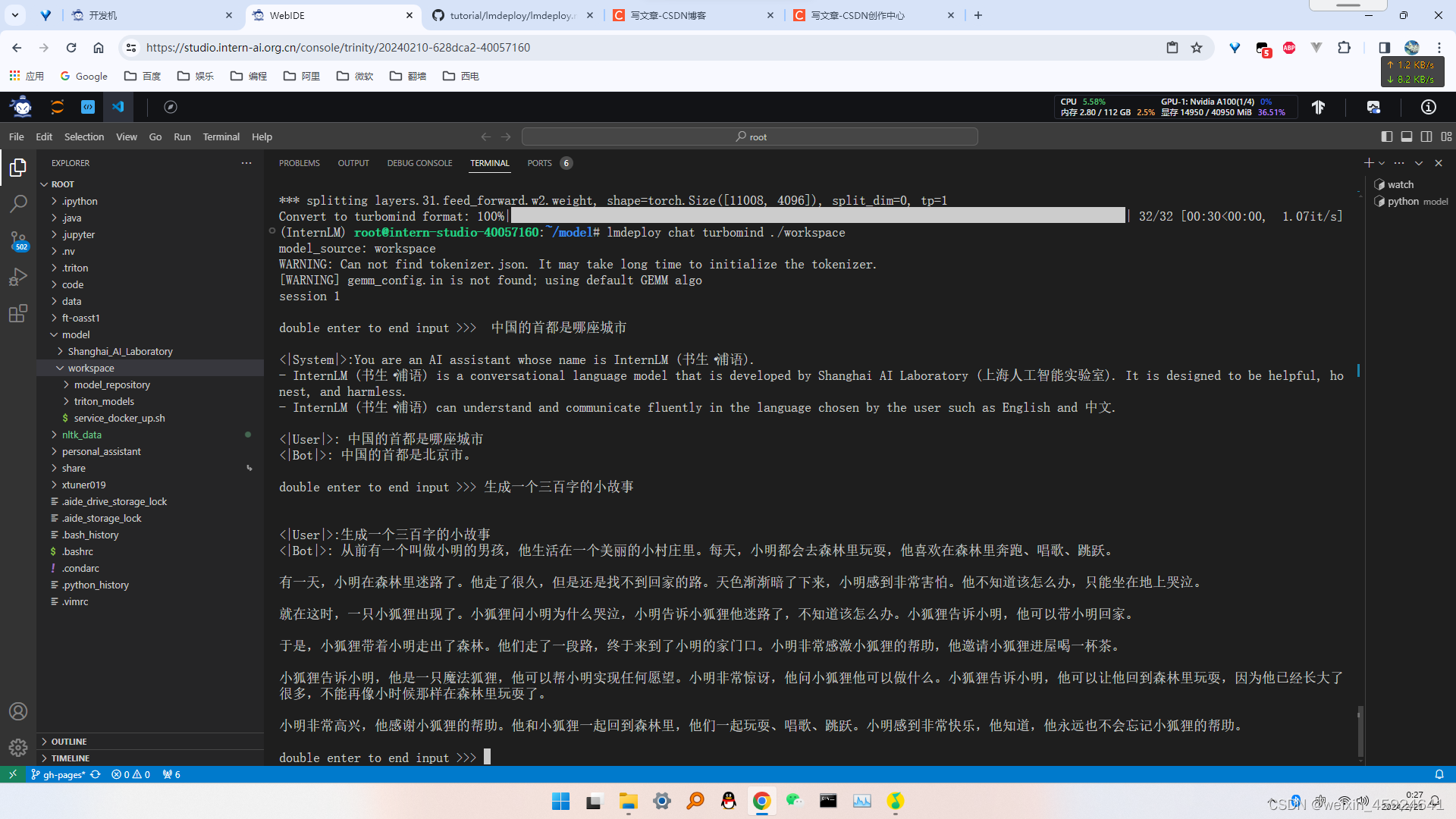
Task: Click the gh-pages branch in the status bar
Action: click(58, 774)
